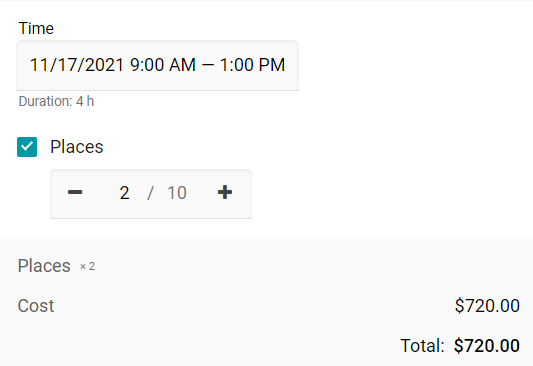This screenshot has height=366, width=533.
Task: Increase places with the plus icon
Action: 225,192
